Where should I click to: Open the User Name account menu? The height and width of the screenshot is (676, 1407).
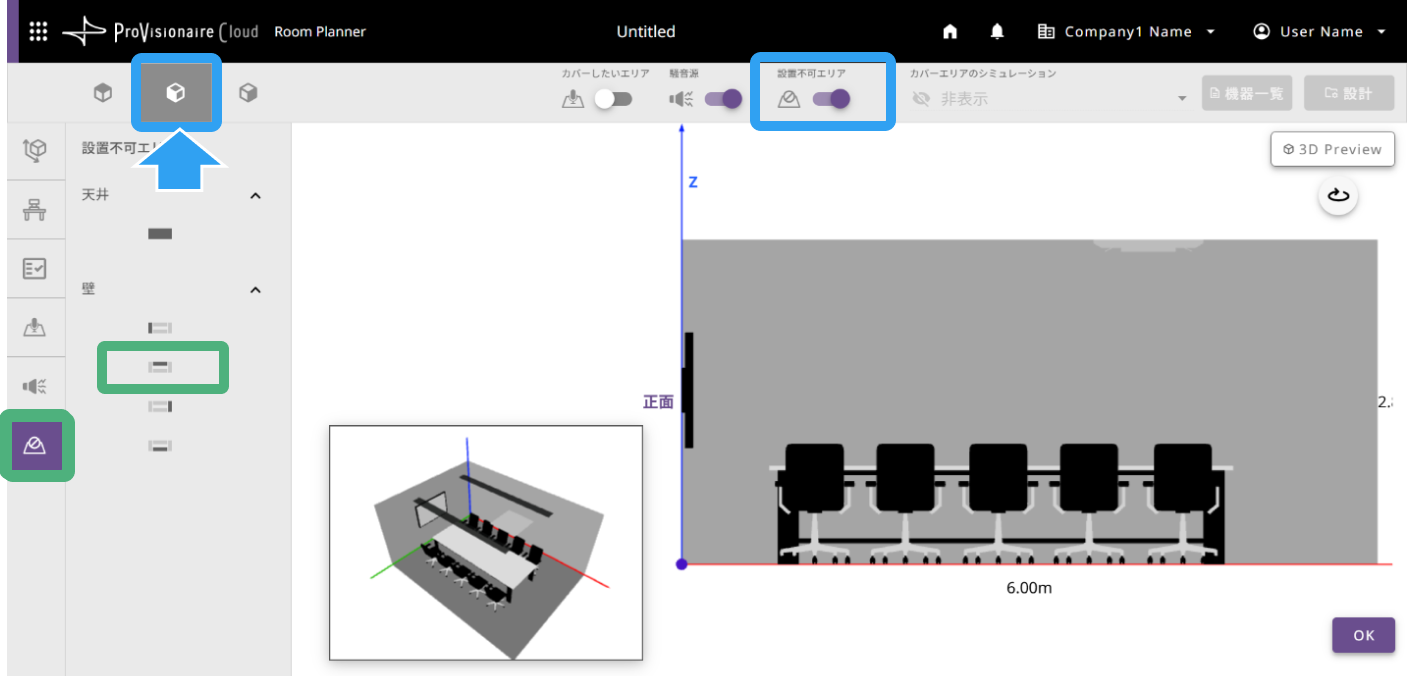point(1320,32)
